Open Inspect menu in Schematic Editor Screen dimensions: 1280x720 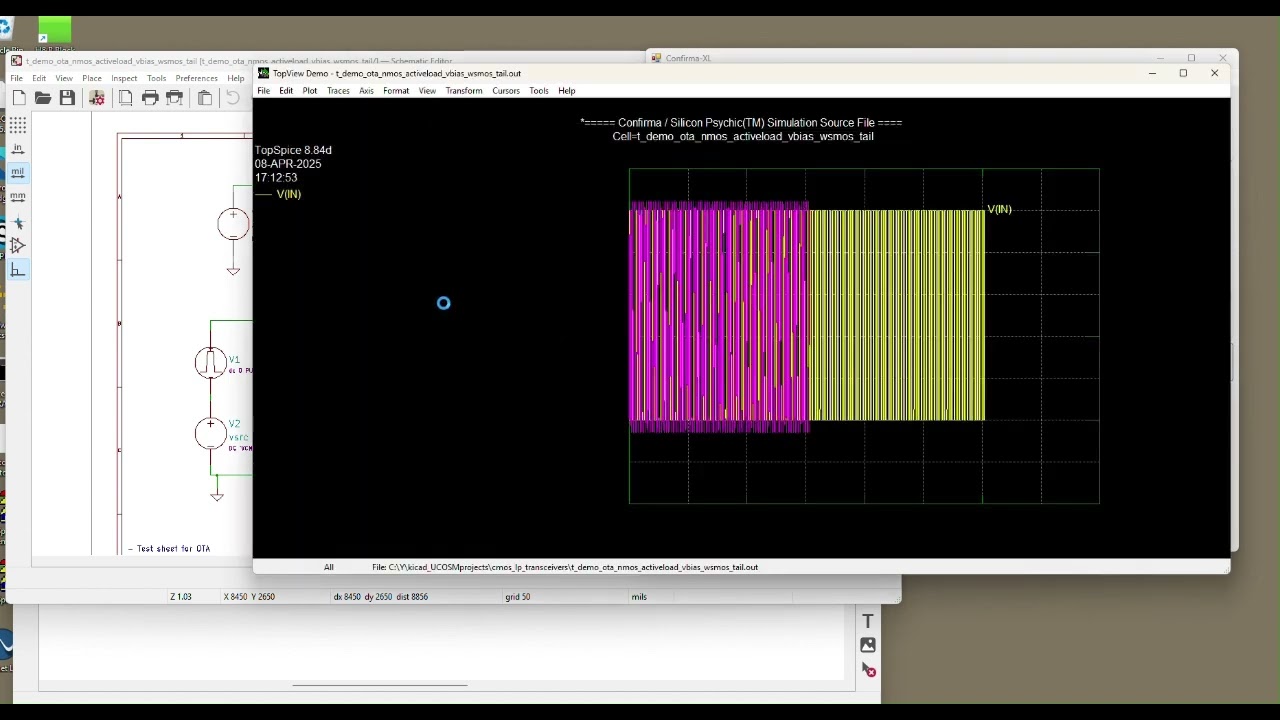(x=124, y=78)
